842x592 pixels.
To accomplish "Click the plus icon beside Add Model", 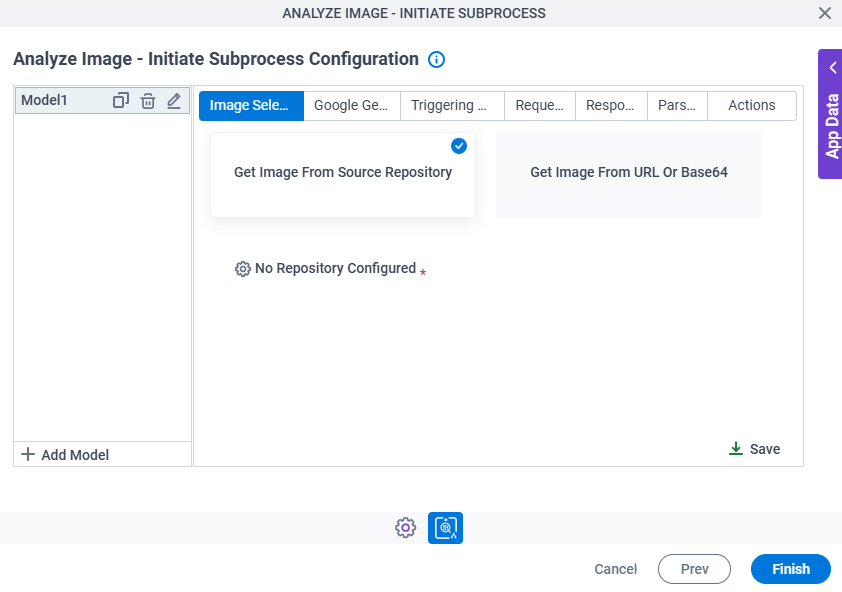I will [28, 454].
